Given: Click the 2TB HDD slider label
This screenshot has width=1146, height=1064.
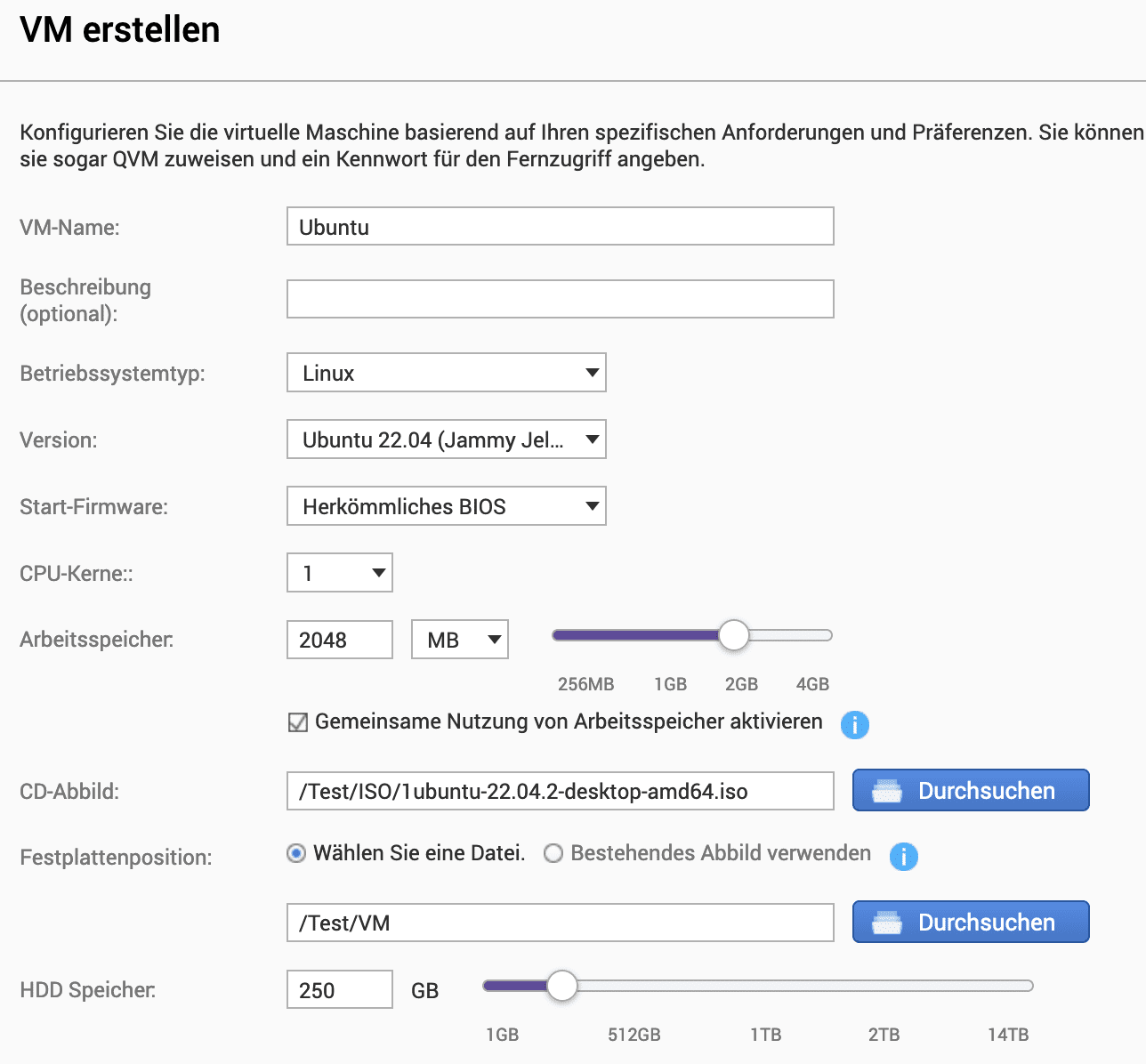Looking at the screenshot, I should (884, 1035).
